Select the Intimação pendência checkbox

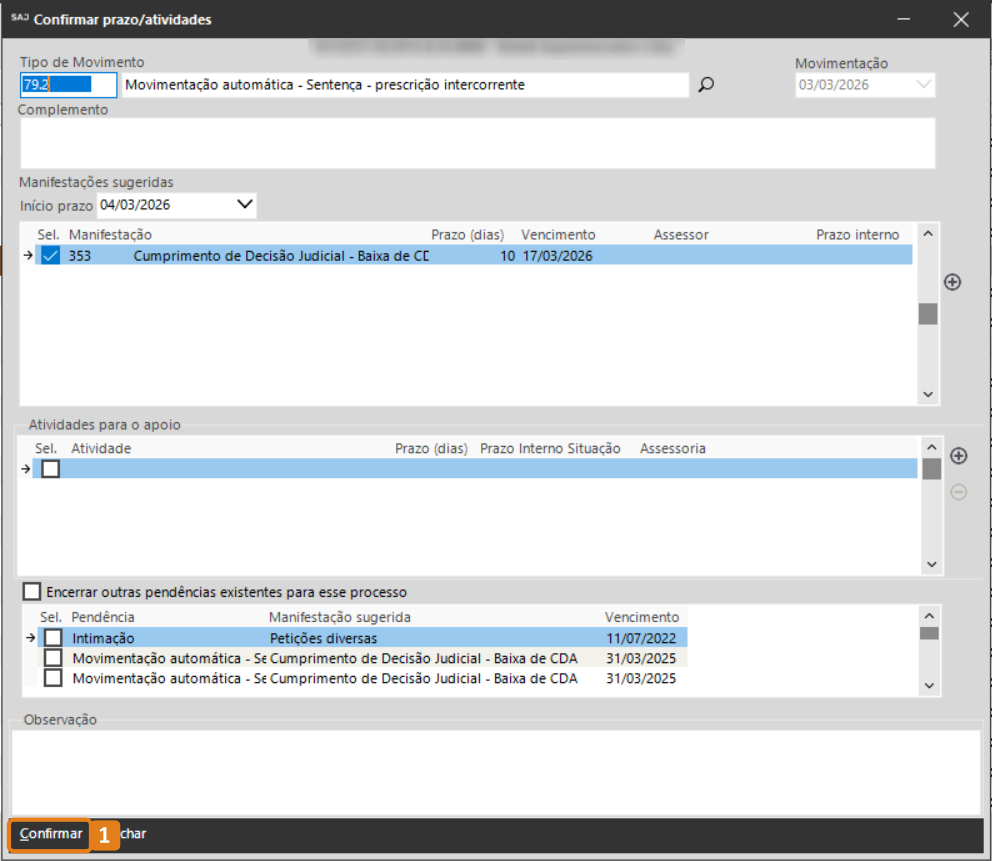(53, 638)
